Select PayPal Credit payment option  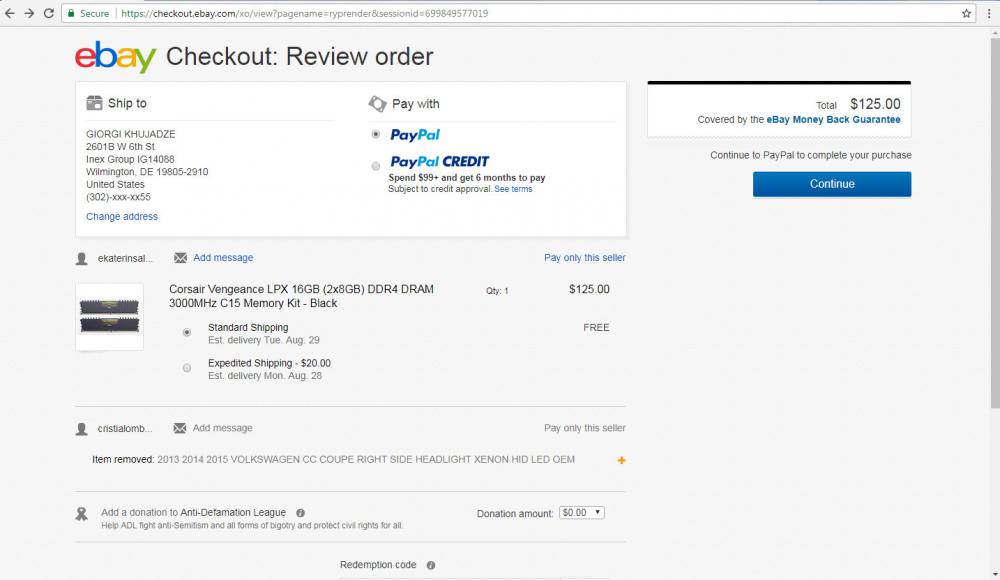(375, 166)
